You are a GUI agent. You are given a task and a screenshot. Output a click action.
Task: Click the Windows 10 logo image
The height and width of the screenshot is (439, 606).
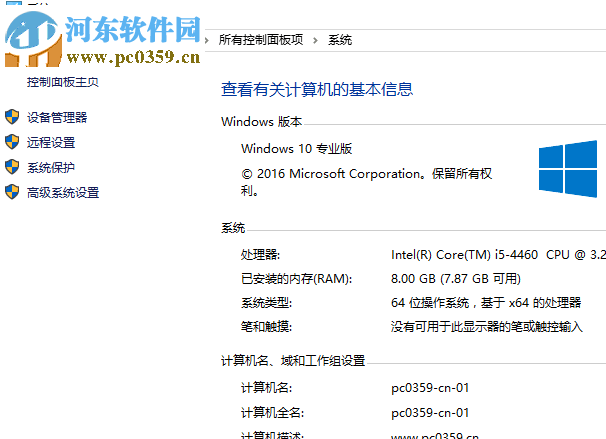pos(568,169)
